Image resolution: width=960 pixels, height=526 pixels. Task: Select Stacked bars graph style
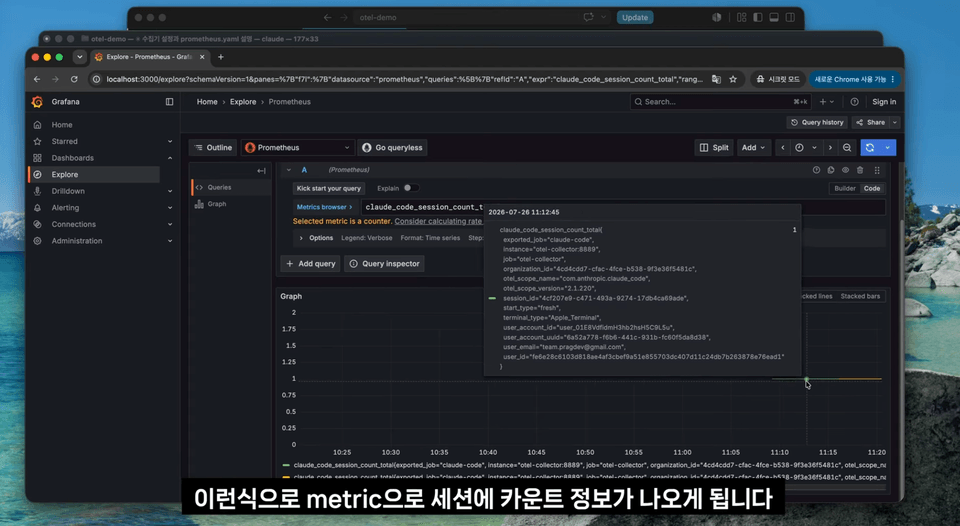[x=860, y=296]
